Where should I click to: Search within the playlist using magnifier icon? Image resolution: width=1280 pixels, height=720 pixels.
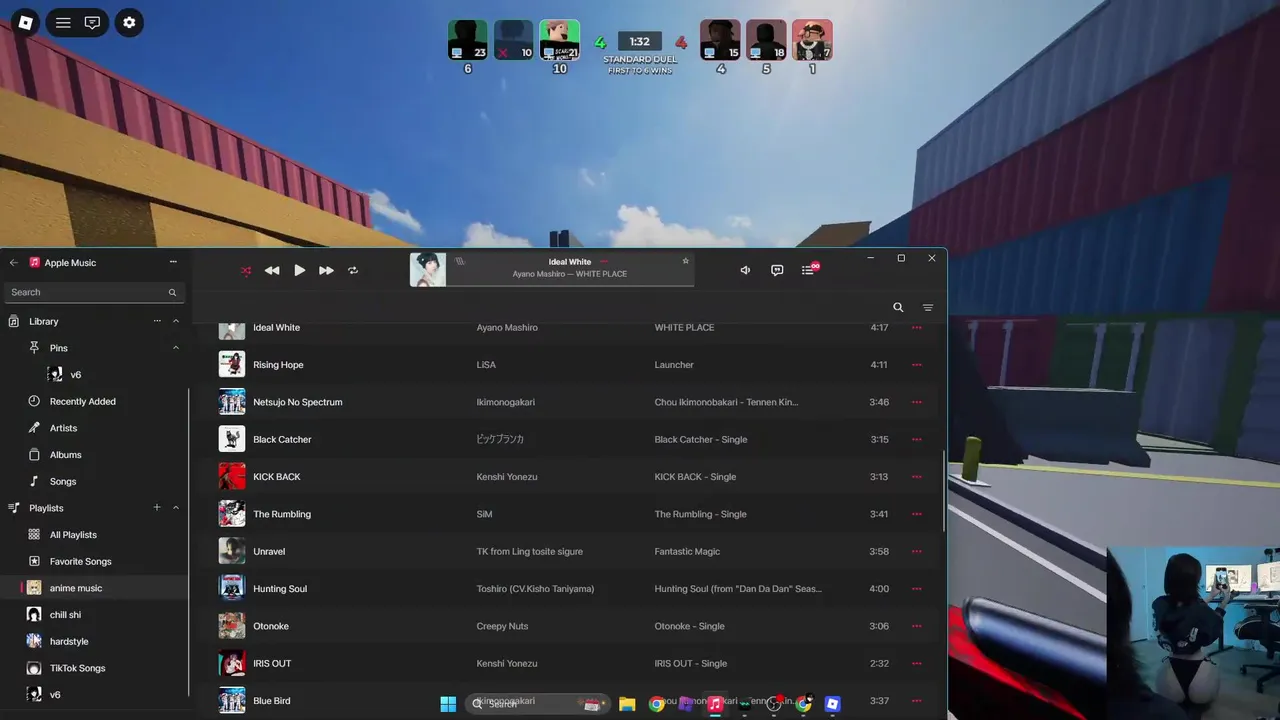[898, 308]
